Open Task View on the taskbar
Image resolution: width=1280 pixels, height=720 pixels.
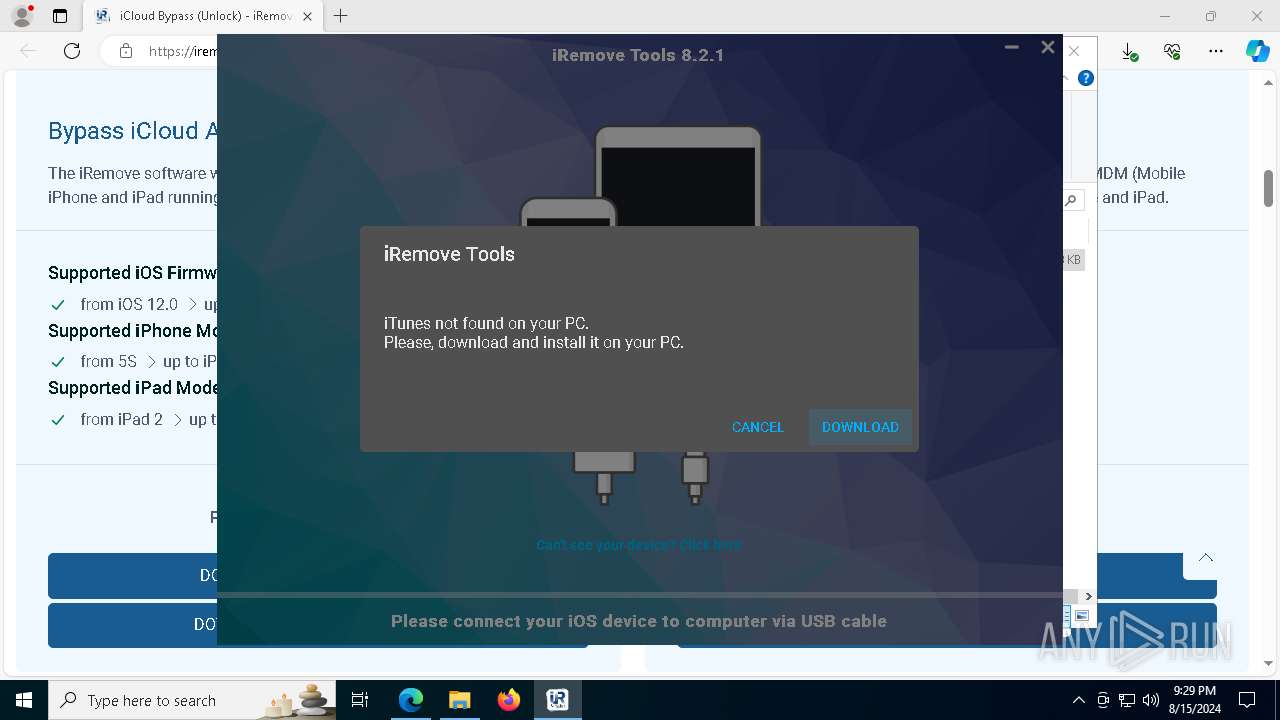click(360, 700)
